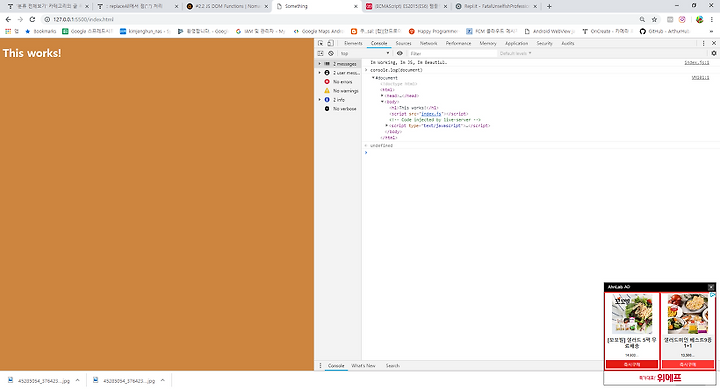Follow the index.js src link in script tag
The height and width of the screenshot is (389, 720).
432,113
